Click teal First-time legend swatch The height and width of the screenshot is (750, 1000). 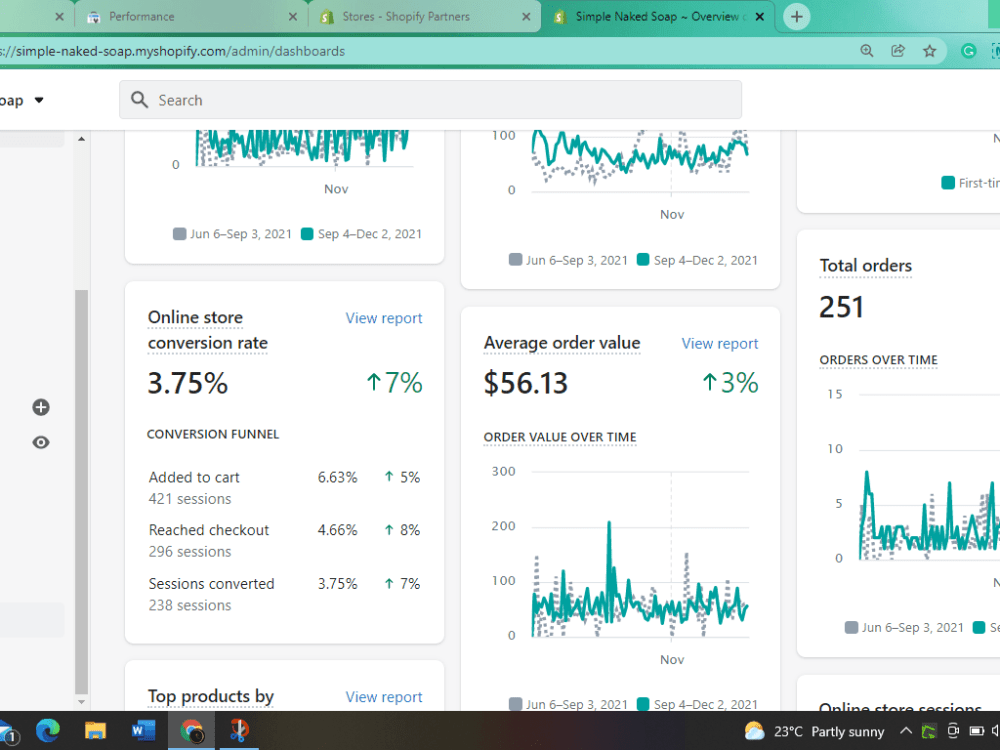coord(948,183)
